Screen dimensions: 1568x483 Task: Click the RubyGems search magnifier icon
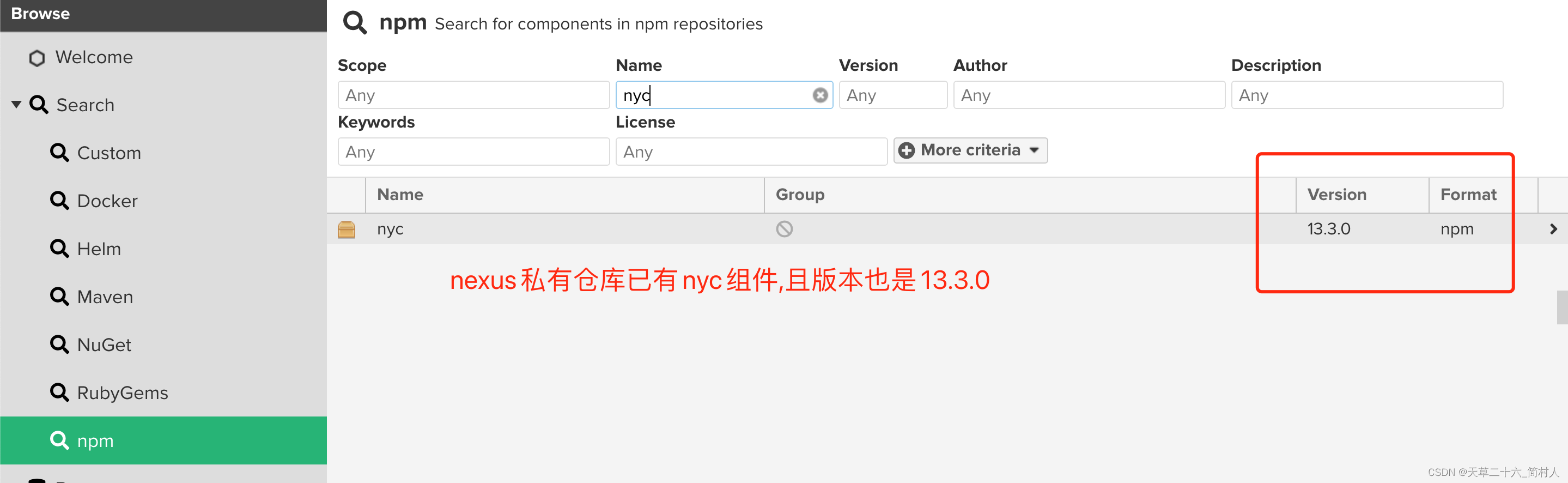click(x=59, y=393)
